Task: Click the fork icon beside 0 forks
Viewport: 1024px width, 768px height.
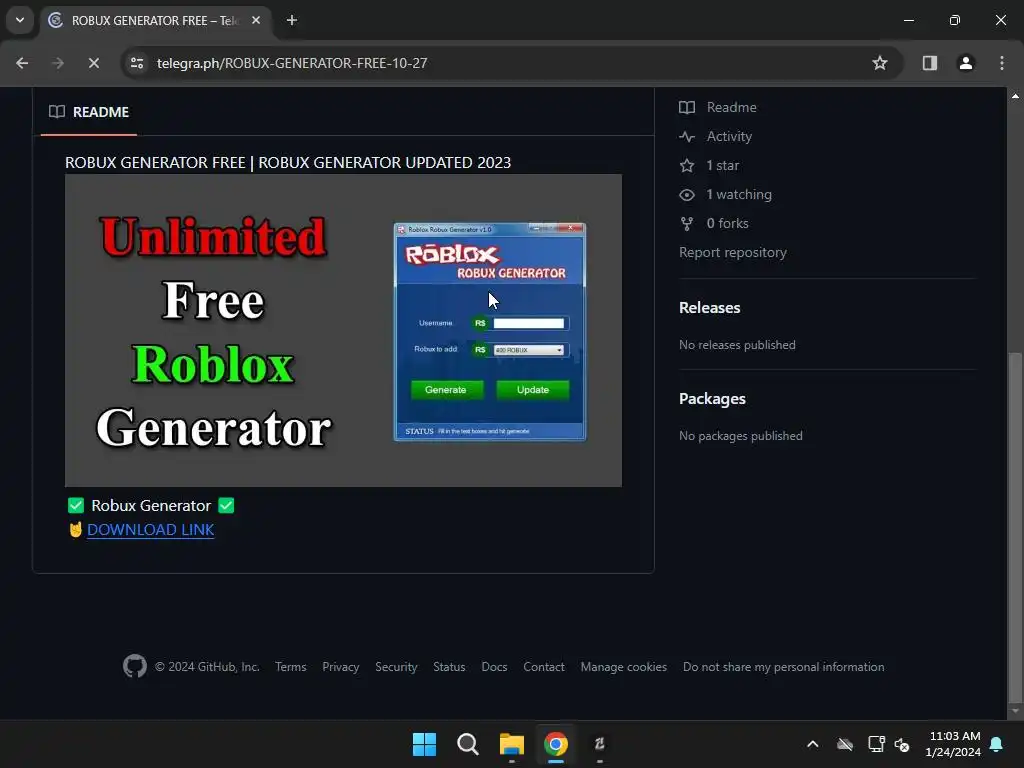Action: [x=687, y=224]
